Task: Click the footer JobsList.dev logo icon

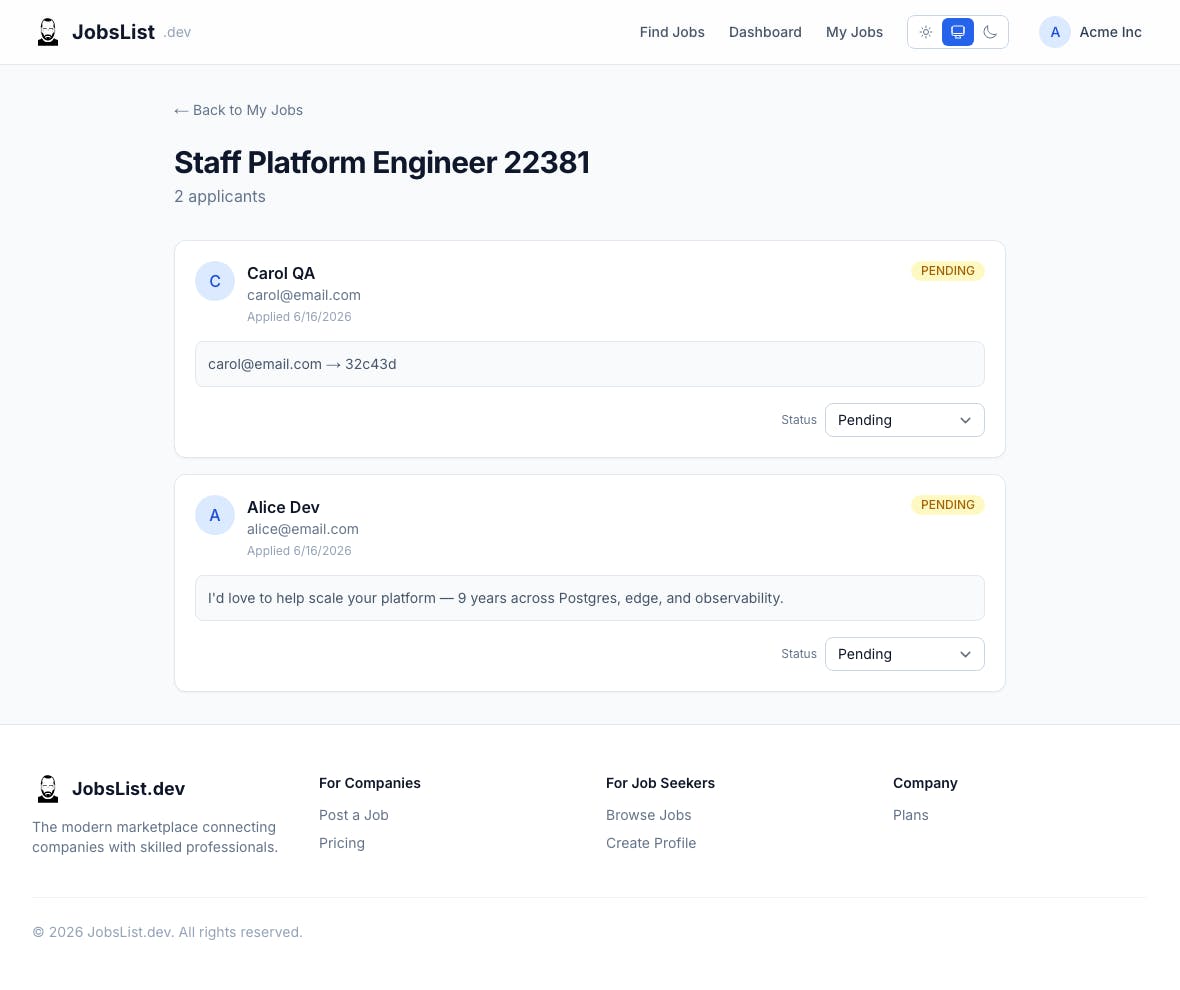Action: pyautogui.click(x=47, y=789)
